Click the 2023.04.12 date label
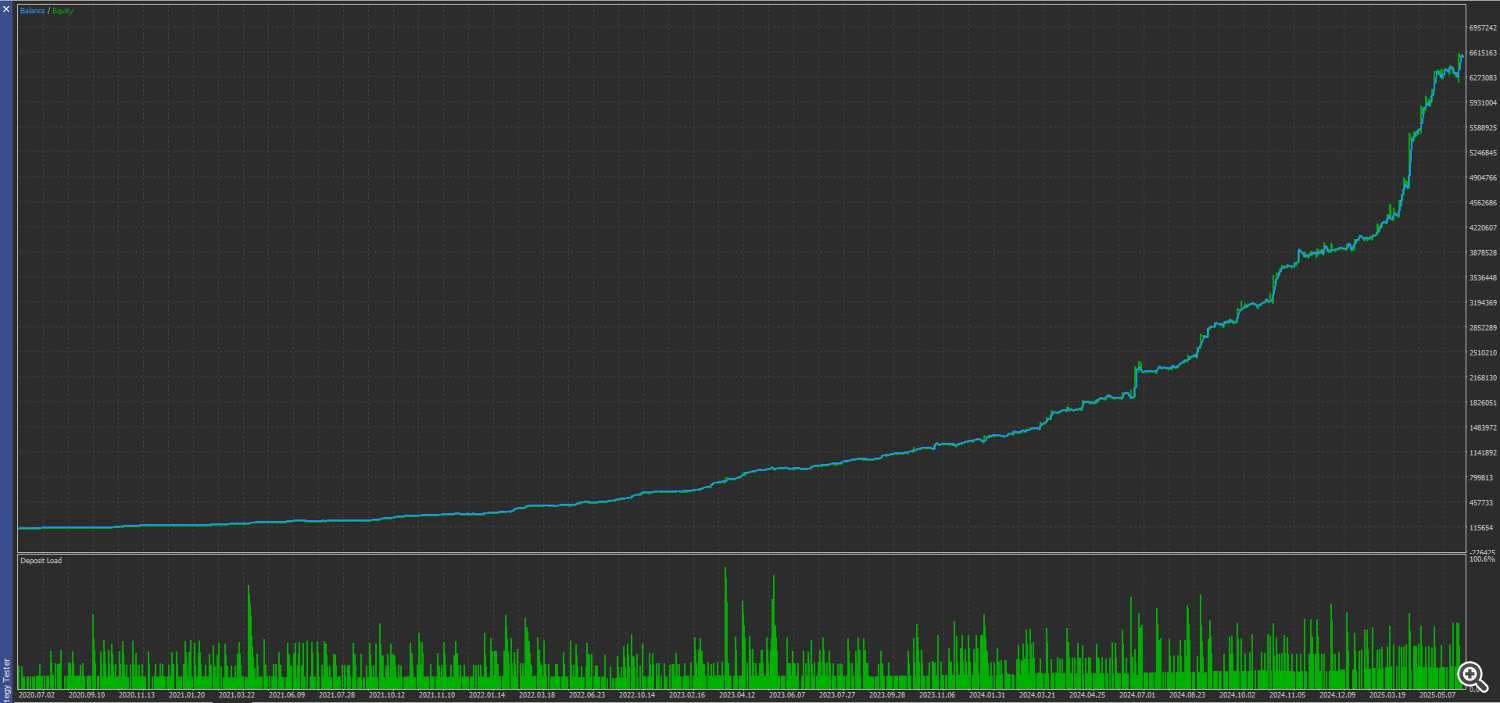This screenshot has width=1500, height=703. (x=736, y=694)
